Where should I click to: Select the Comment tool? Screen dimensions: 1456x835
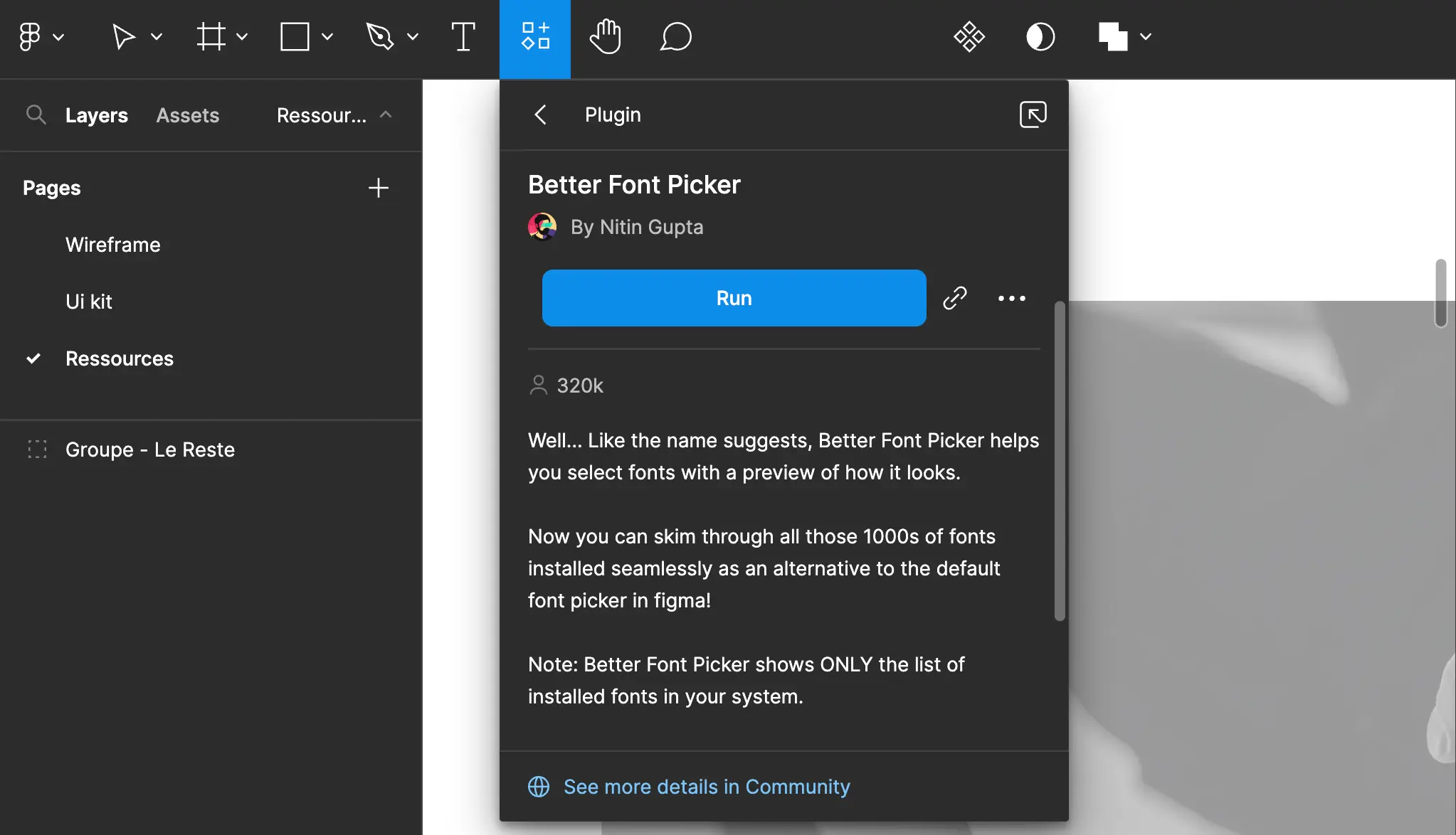click(x=676, y=37)
